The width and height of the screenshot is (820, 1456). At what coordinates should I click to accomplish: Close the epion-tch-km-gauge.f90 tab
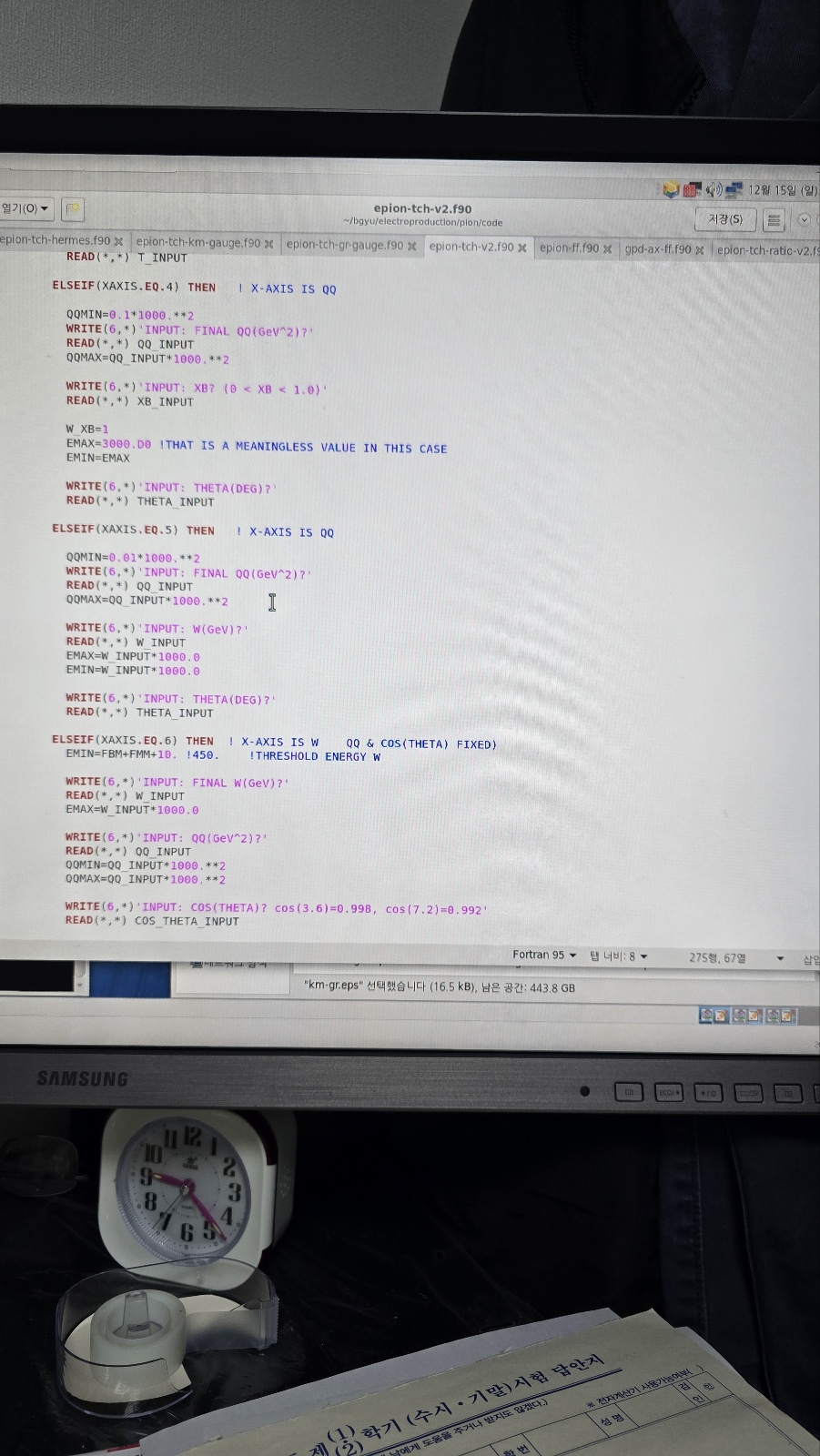(268, 244)
